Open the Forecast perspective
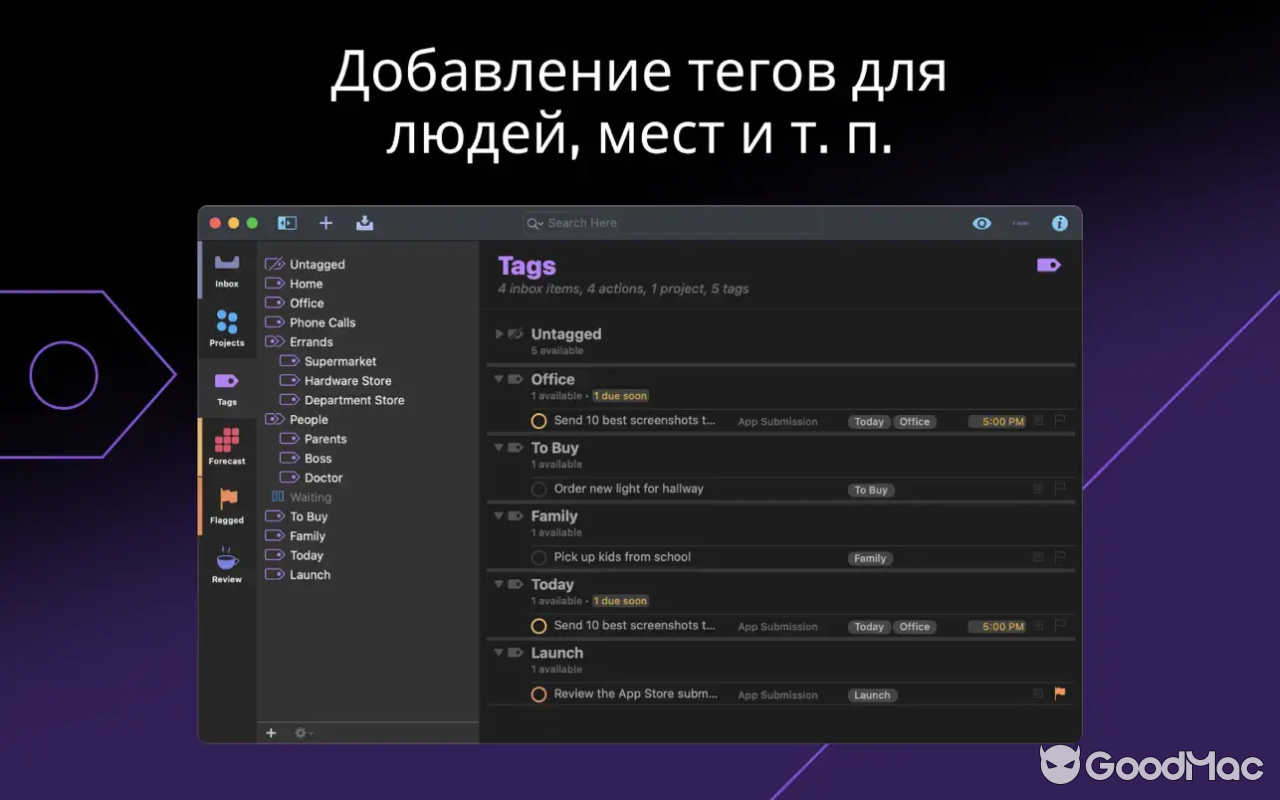The width and height of the screenshot is (1280, 800). coord(226,445)
